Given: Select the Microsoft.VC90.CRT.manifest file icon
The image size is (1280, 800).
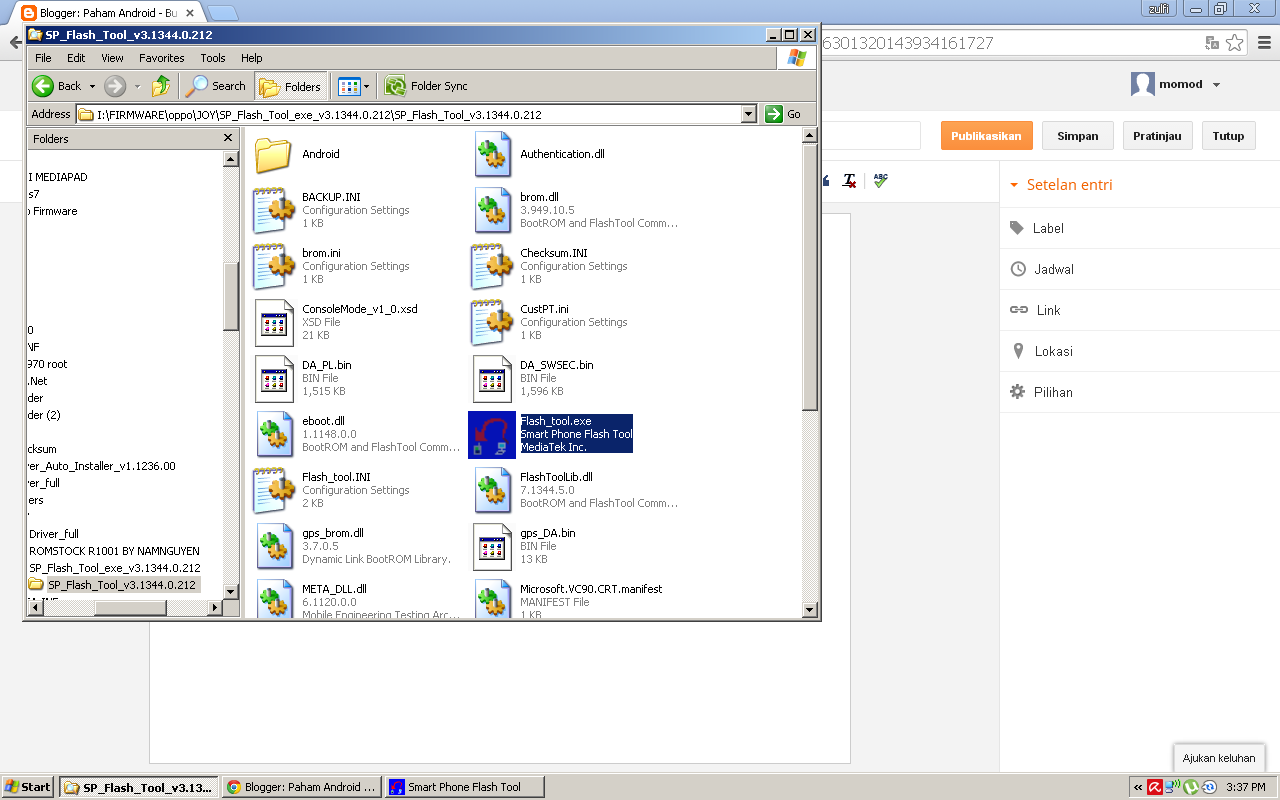Looking at the screenshot, I should (x=492, y=599).
